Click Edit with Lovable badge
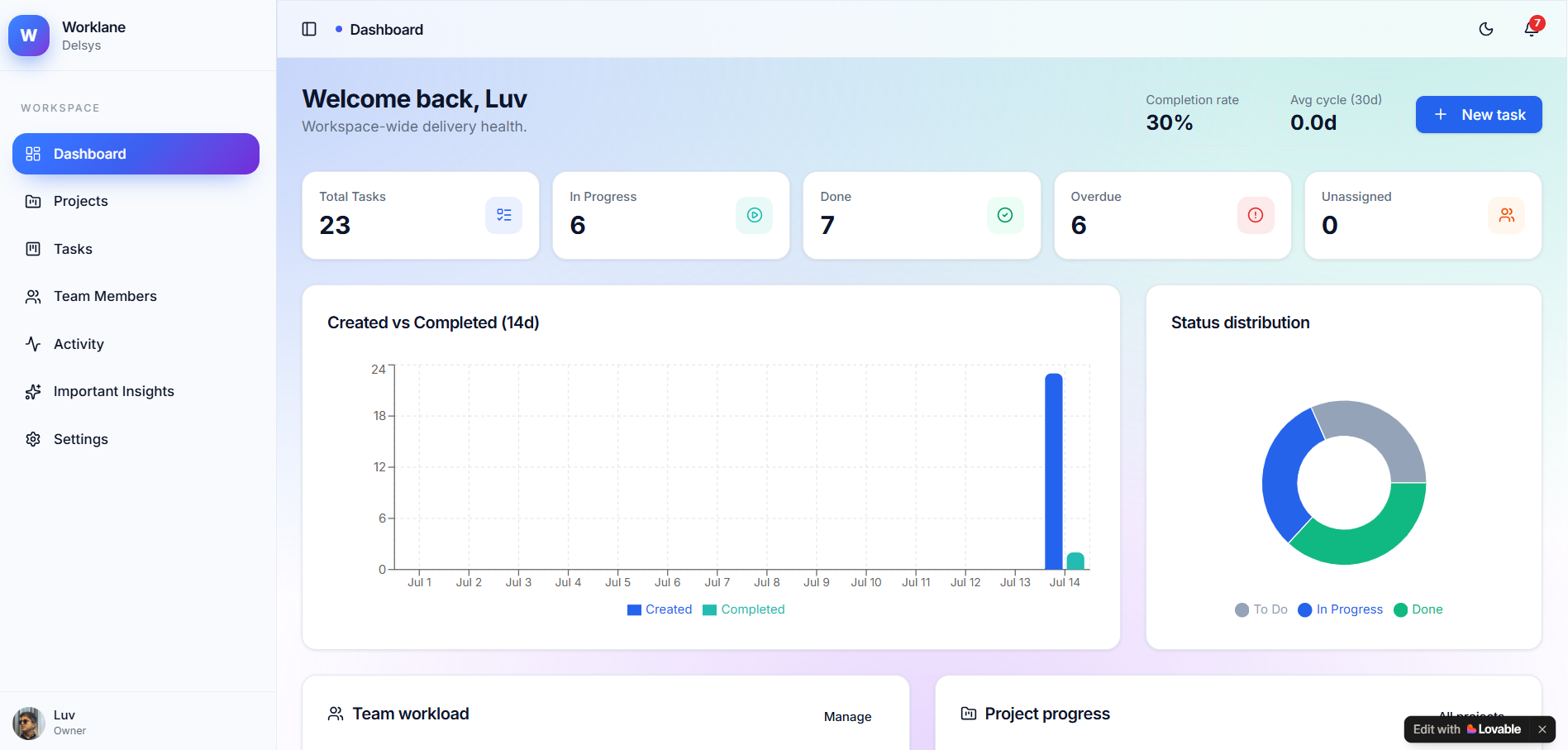1568x750 pixels. [x=1466, y=729]
